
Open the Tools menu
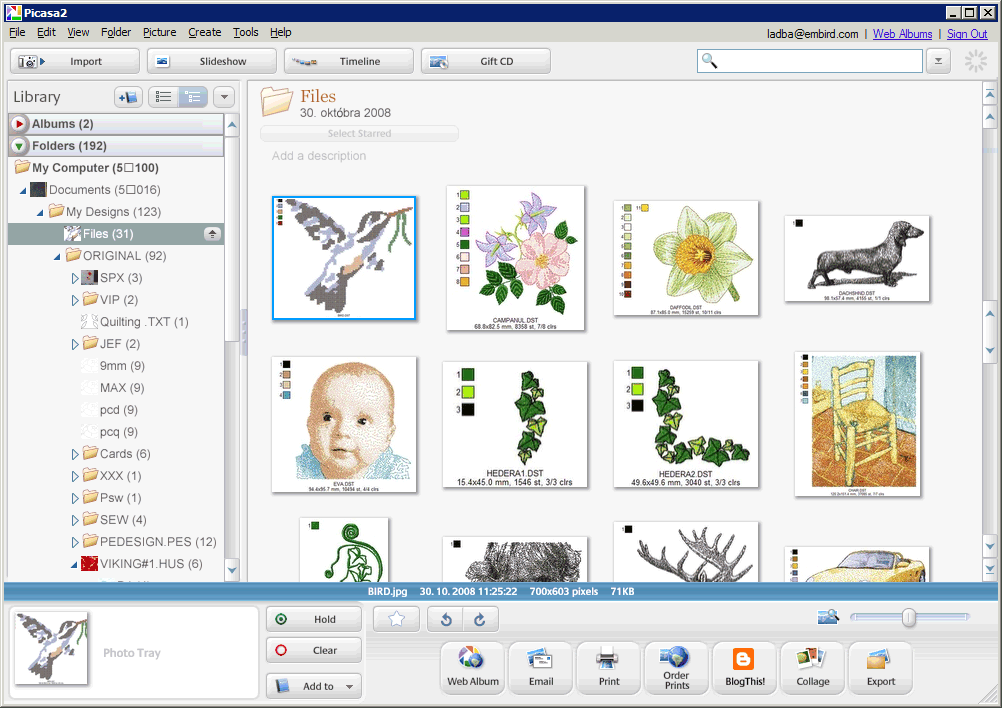click(245, 32)
